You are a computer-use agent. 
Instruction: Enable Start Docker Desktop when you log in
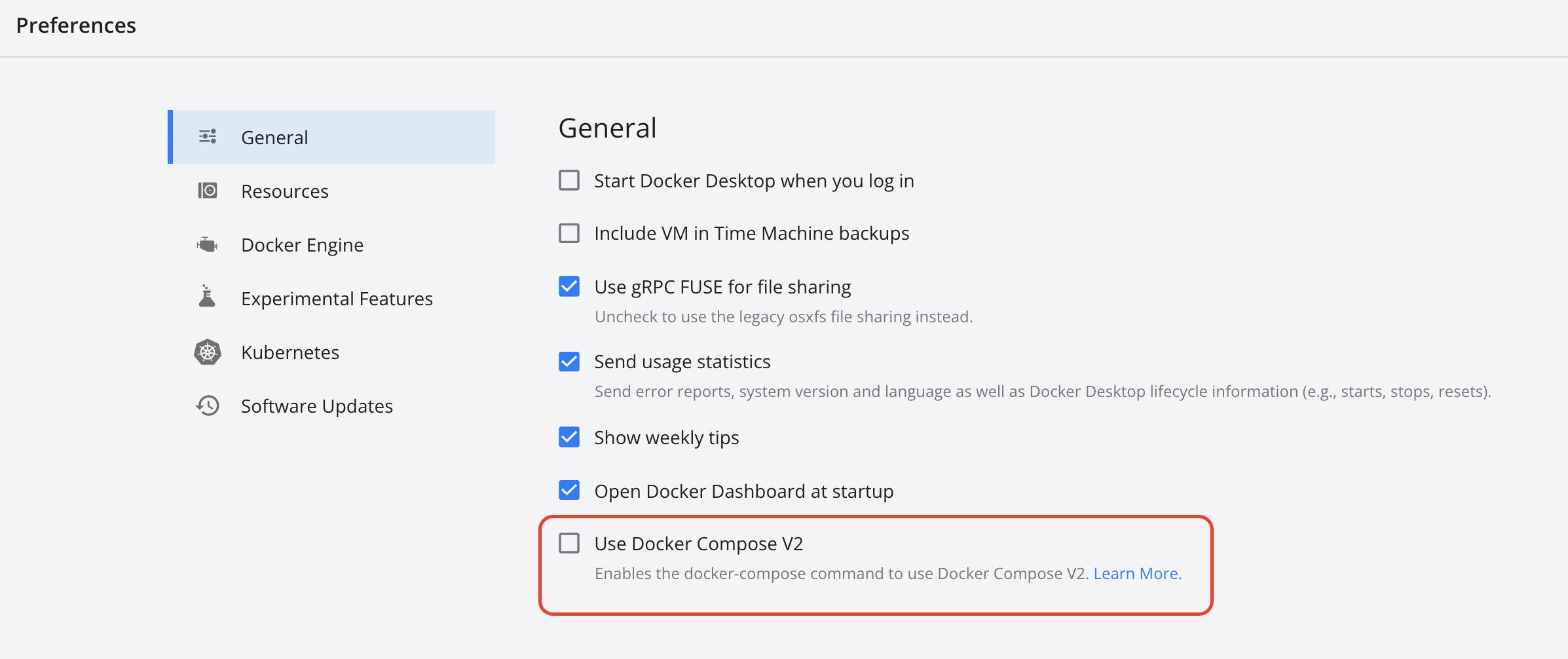[x=569, y=180]
